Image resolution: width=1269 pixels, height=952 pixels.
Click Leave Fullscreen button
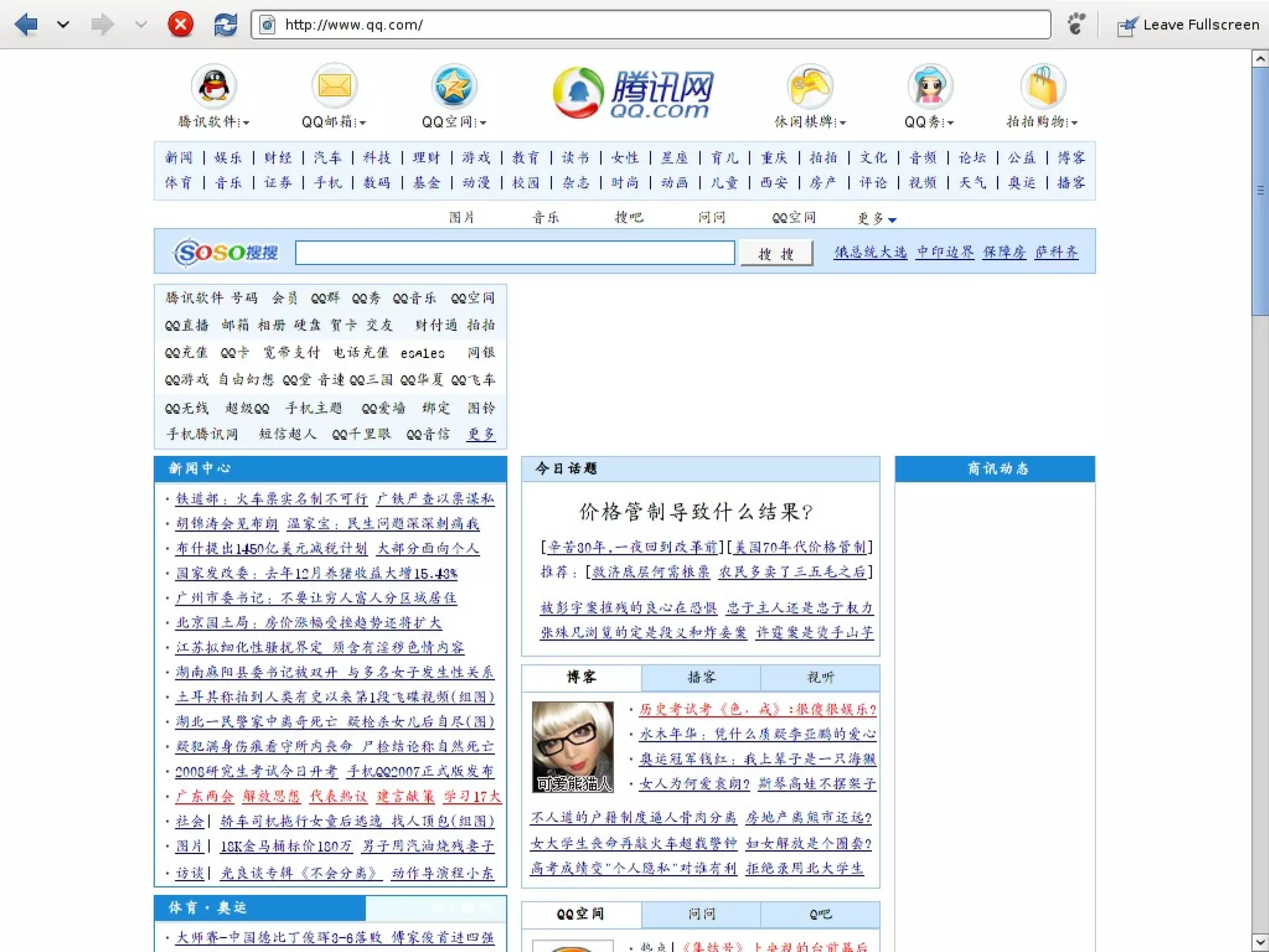pyautogui.click(x=1188, y=25)
